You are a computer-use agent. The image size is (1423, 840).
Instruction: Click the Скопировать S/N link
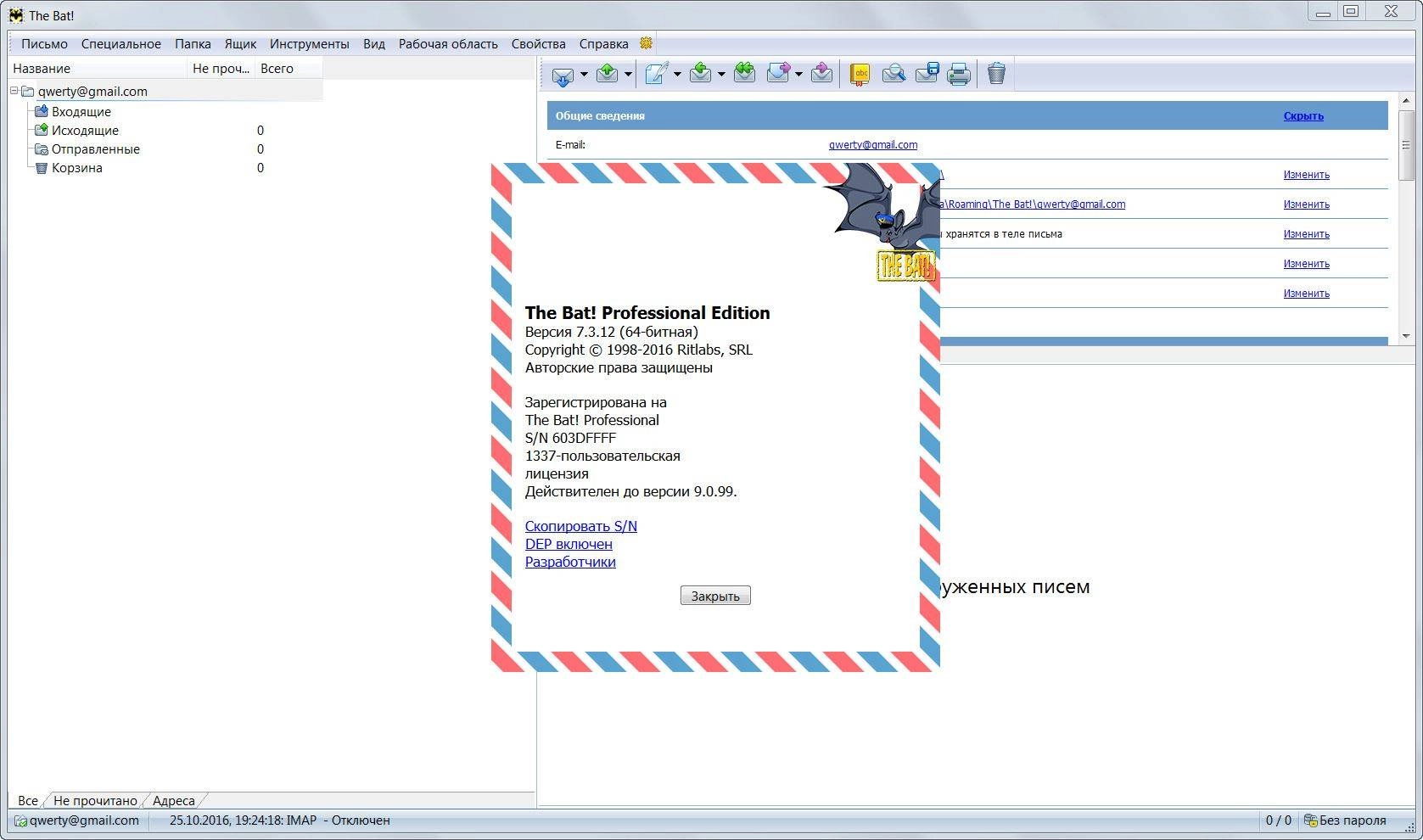pyautogui.click(x=580, y=526)
